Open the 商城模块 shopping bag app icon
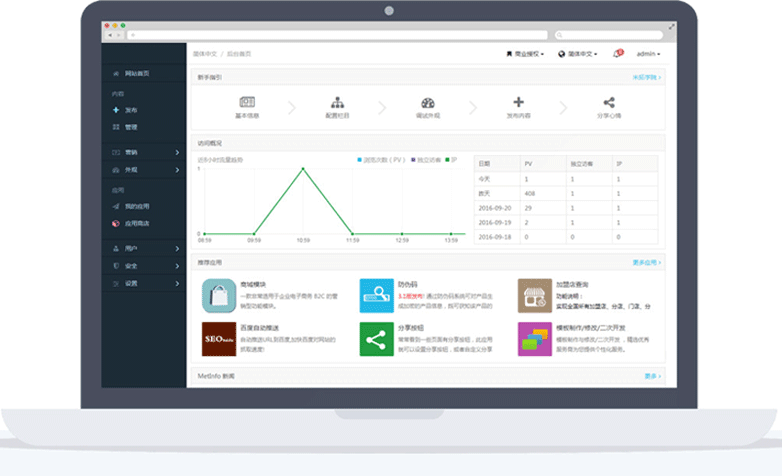 (x=219, y=296)
